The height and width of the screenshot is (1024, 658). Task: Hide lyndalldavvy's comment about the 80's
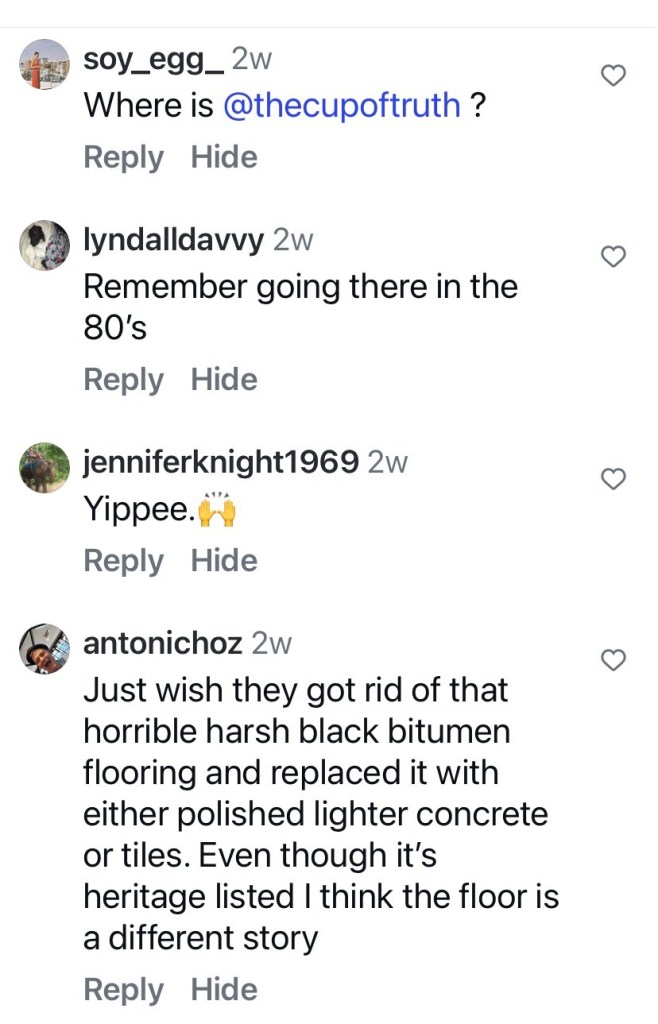[x=224, y=379]
